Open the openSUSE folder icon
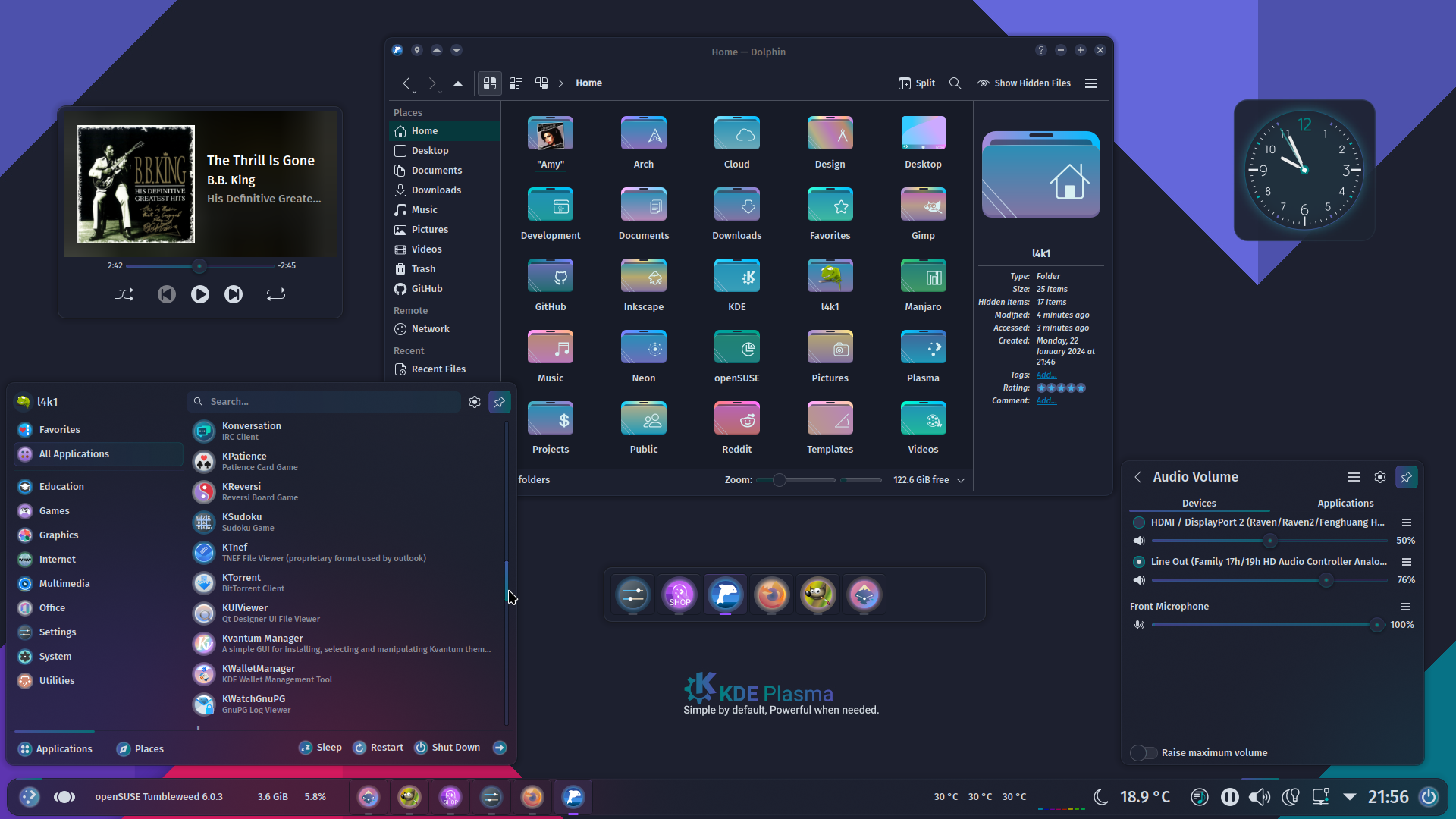Screen dimensions: 1456x819 coord(737,347)
